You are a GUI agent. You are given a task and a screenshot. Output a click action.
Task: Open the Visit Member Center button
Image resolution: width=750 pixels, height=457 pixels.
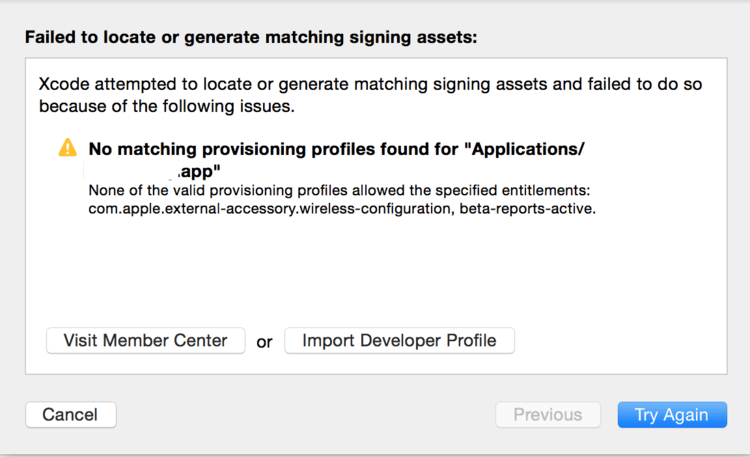click(x=146, y=341)
